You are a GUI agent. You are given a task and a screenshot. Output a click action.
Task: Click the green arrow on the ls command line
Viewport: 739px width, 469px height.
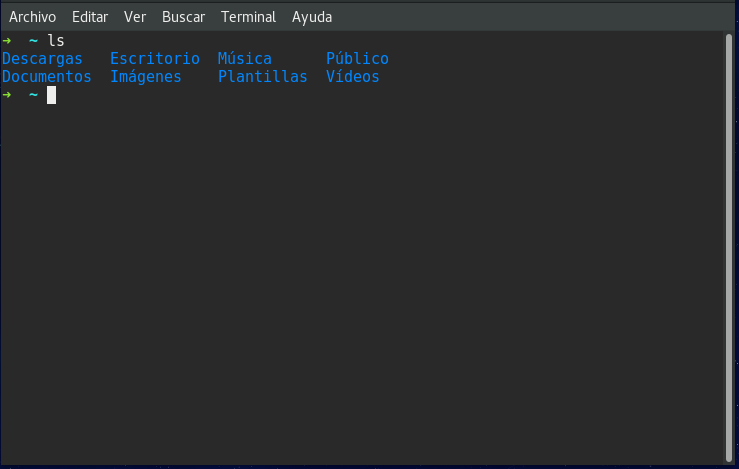[7, 41]
